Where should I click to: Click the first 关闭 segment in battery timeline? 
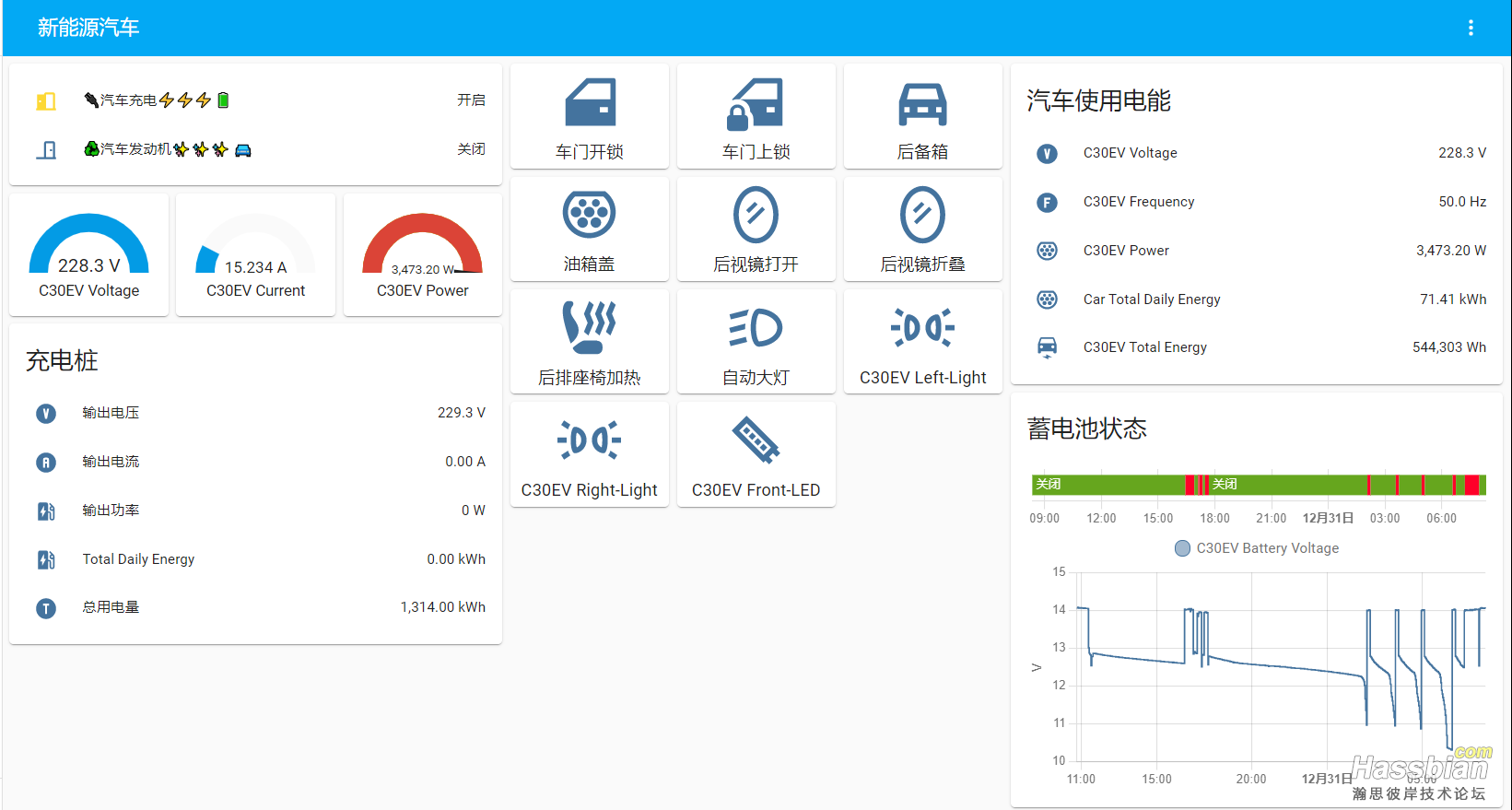click(1108, 485)
